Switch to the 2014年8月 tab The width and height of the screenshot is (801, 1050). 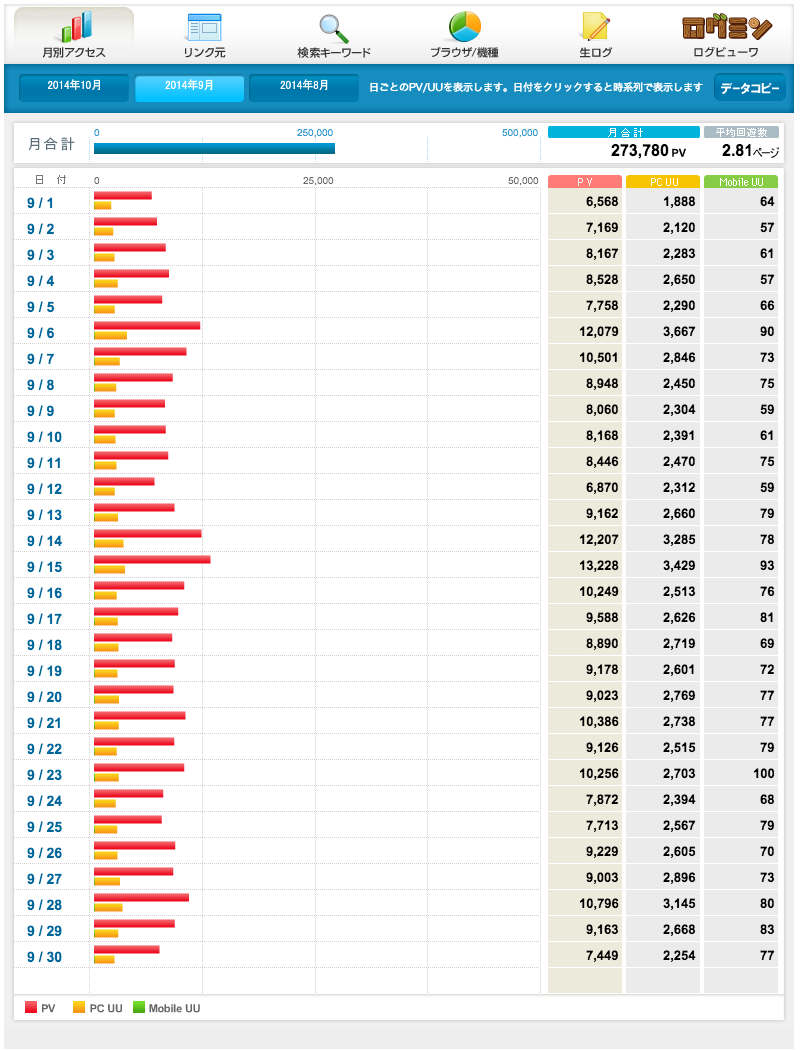(x=304, y=87)
